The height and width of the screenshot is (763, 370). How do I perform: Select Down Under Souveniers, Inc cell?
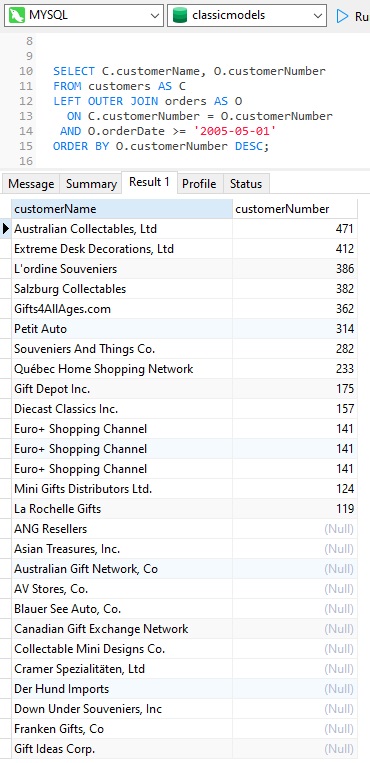[122, 708]
